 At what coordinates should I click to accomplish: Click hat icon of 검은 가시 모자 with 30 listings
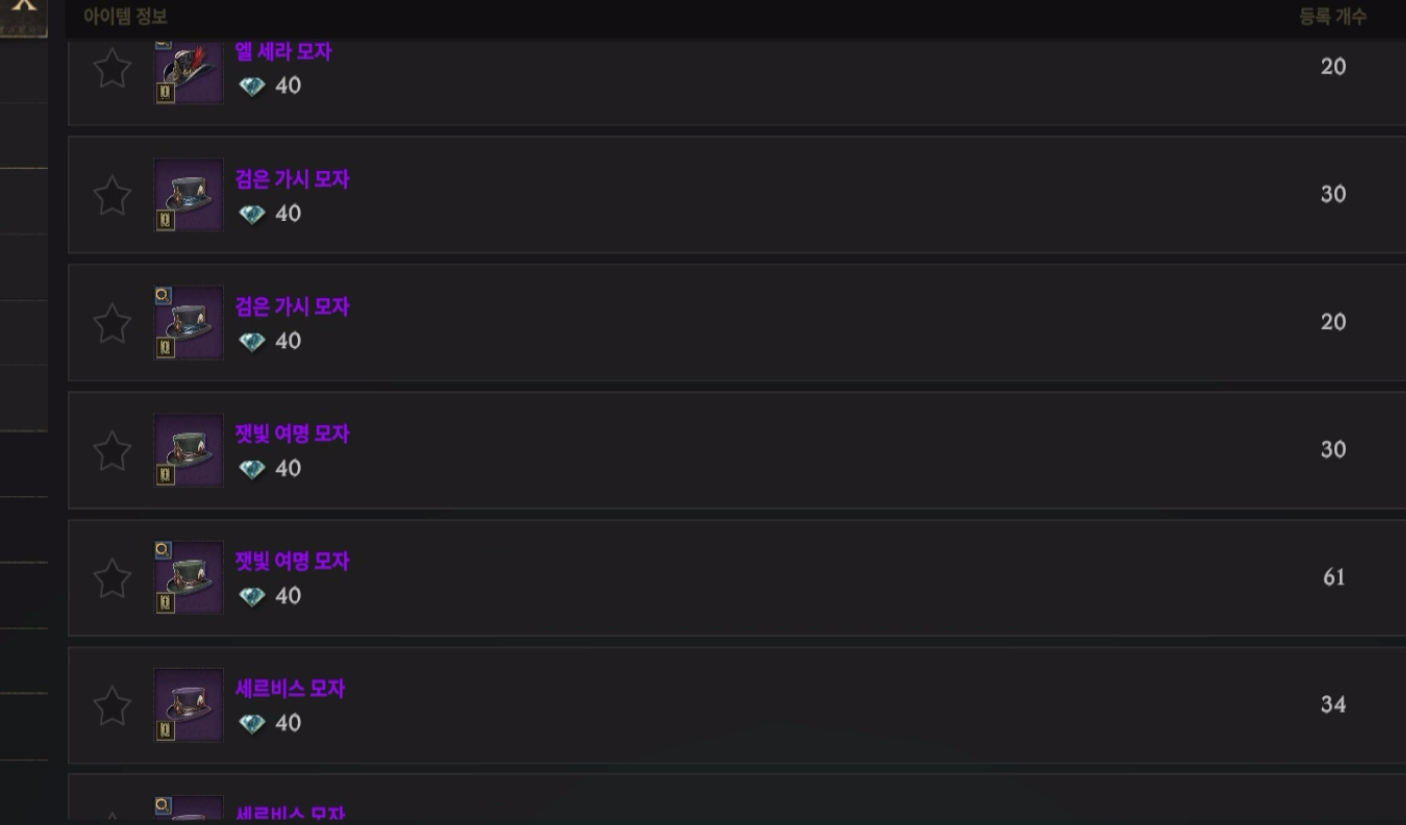(x=189, y=195)
